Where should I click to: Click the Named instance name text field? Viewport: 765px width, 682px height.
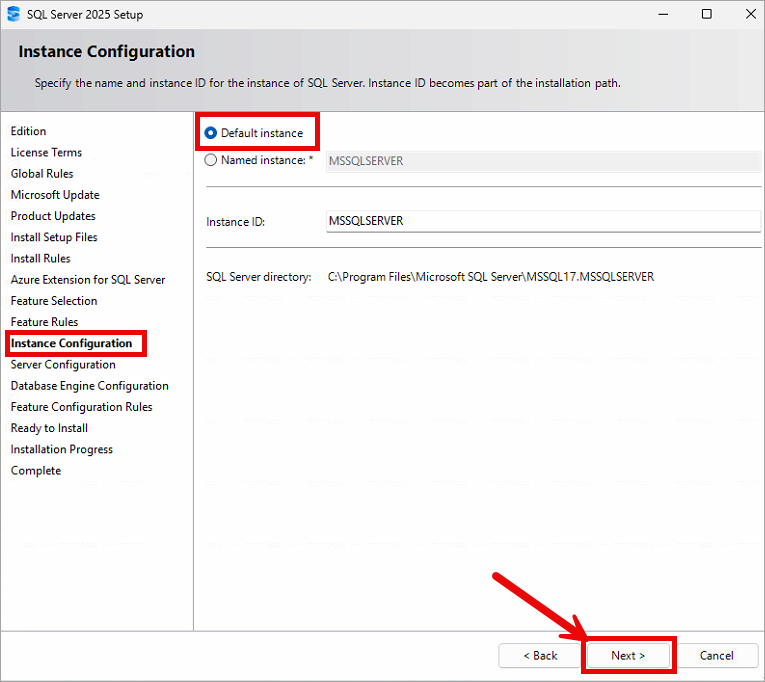(x=543, y=161)
